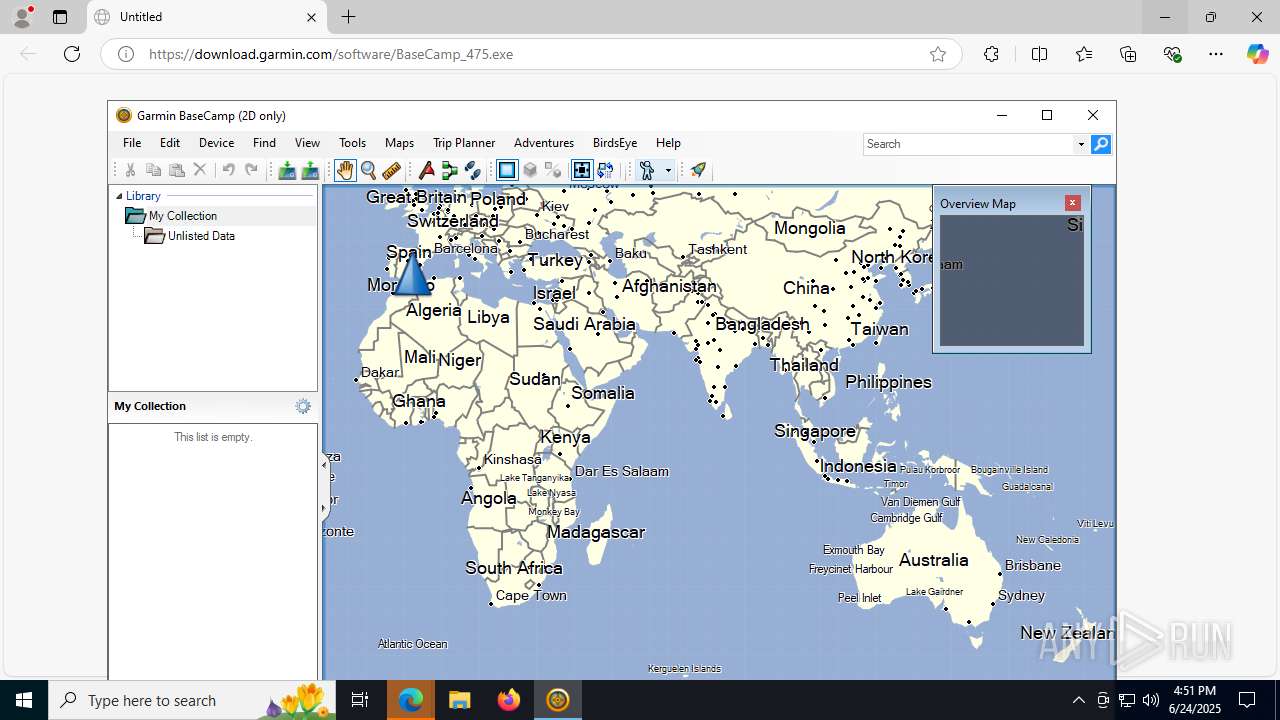Click the lower sidebar expand arrow
The height and width of the screenshot is (720, 1280).
[323, 508]
